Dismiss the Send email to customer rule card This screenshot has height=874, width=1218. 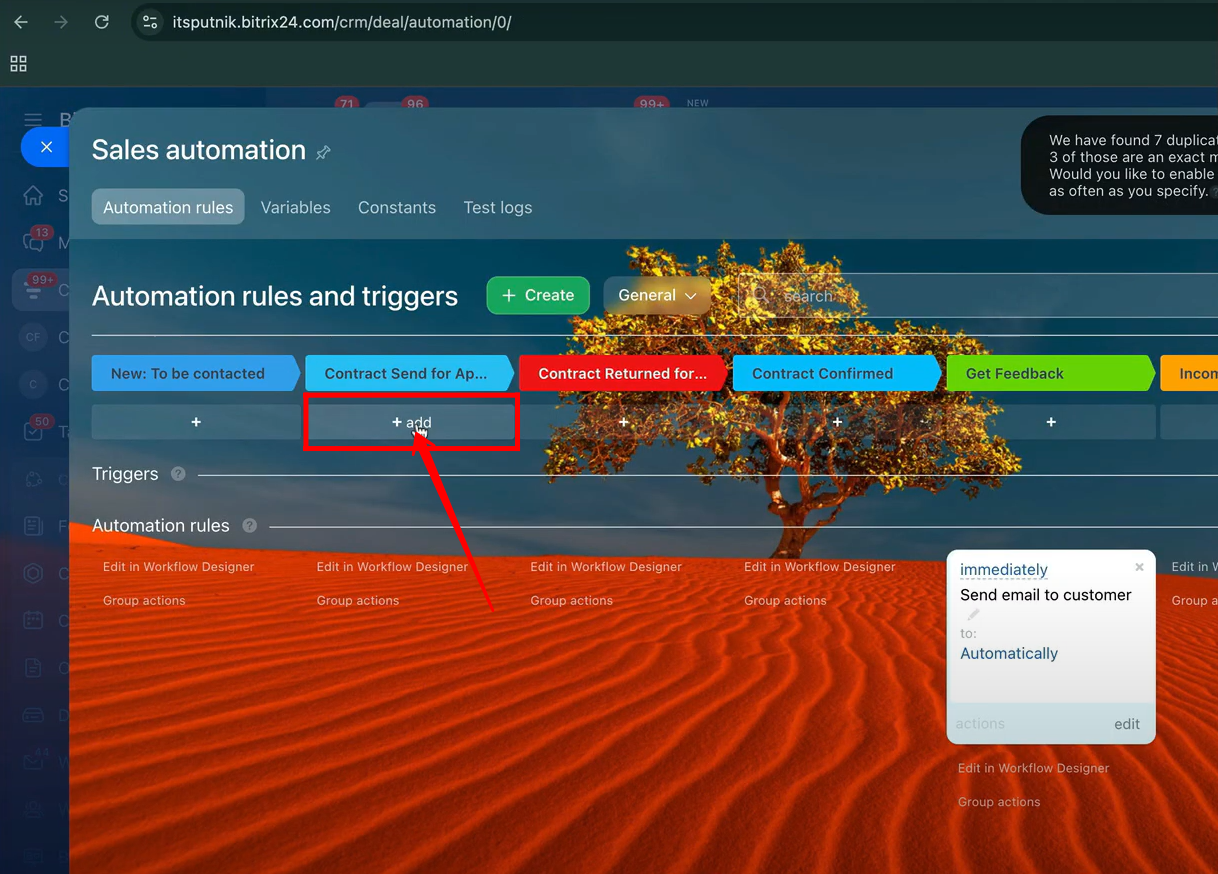pyautogui.click(x=1139, y=567)
